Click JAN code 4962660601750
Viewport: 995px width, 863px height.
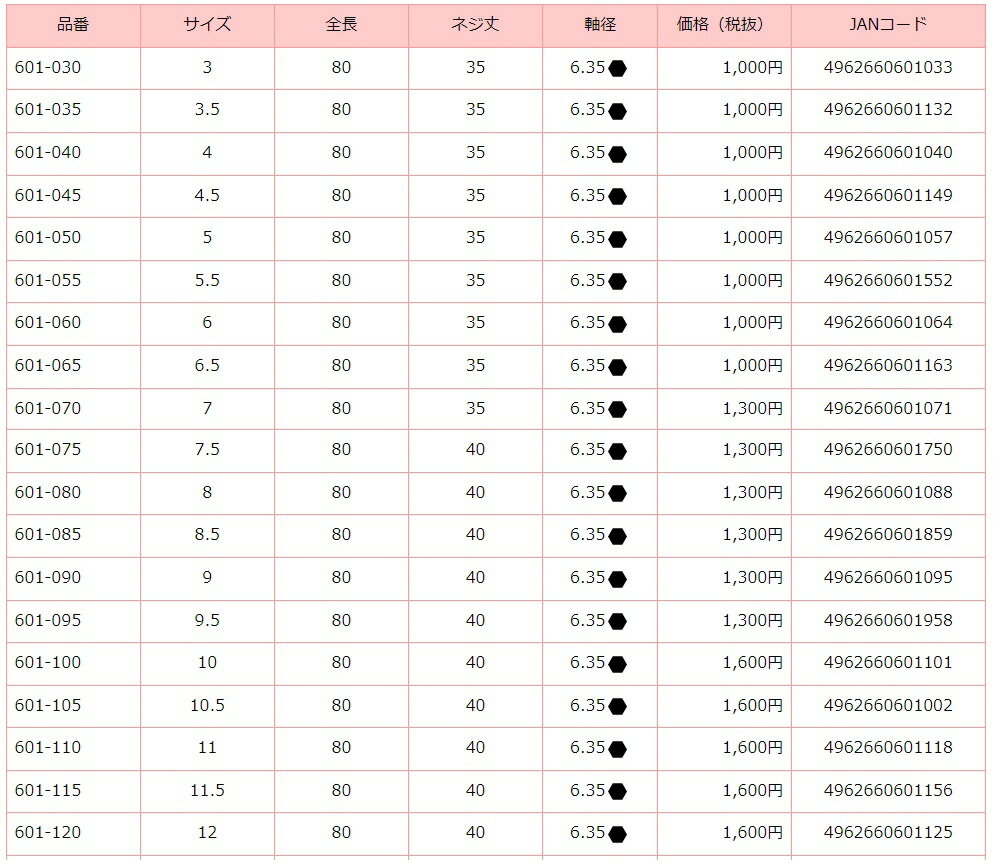[x=888, y=449]
